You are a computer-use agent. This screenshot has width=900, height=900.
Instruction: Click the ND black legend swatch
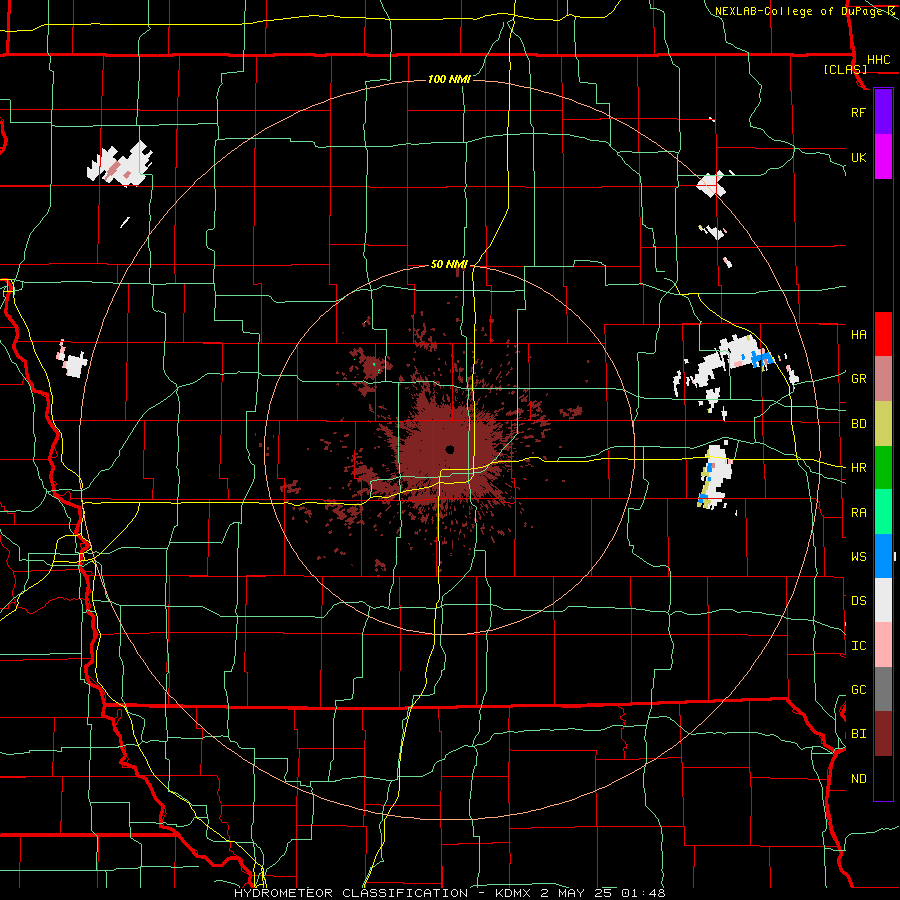point(883,778)
